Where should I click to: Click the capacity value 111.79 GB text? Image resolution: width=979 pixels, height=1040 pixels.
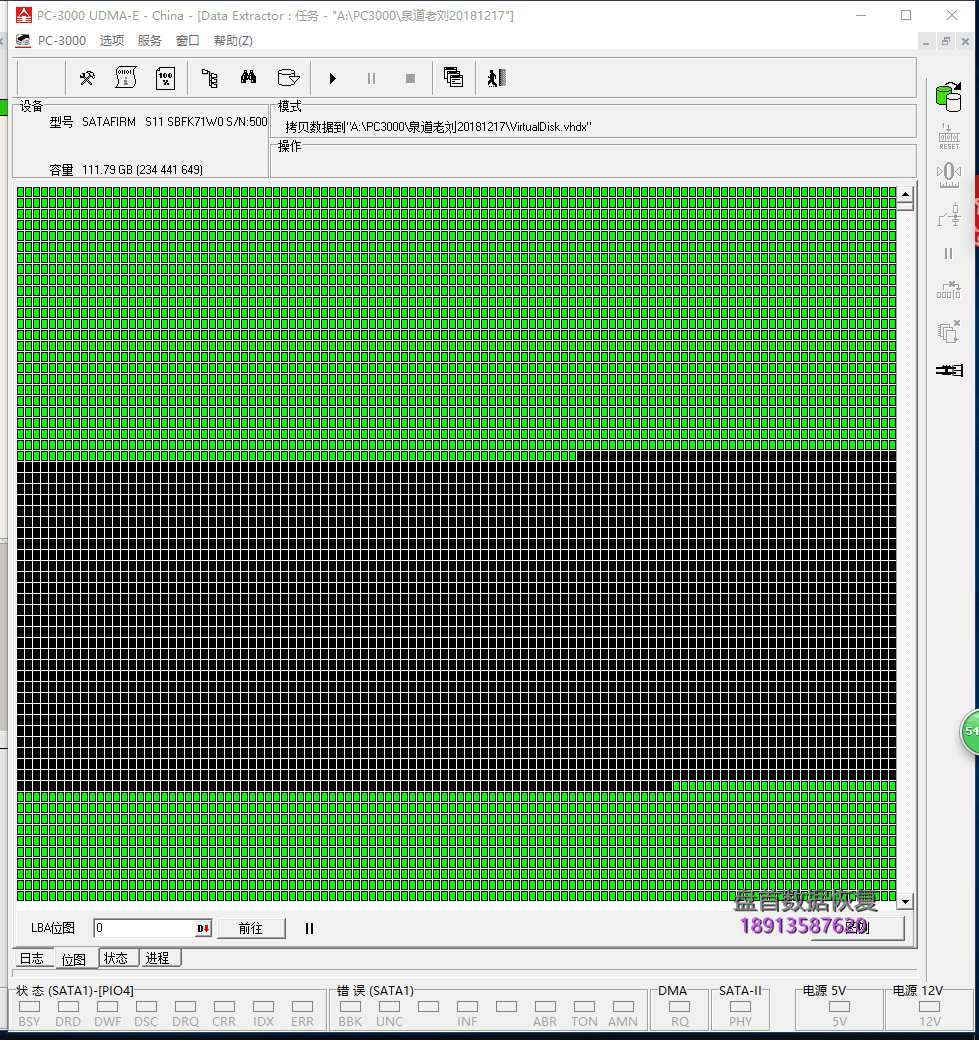click(x=143, y=170)
